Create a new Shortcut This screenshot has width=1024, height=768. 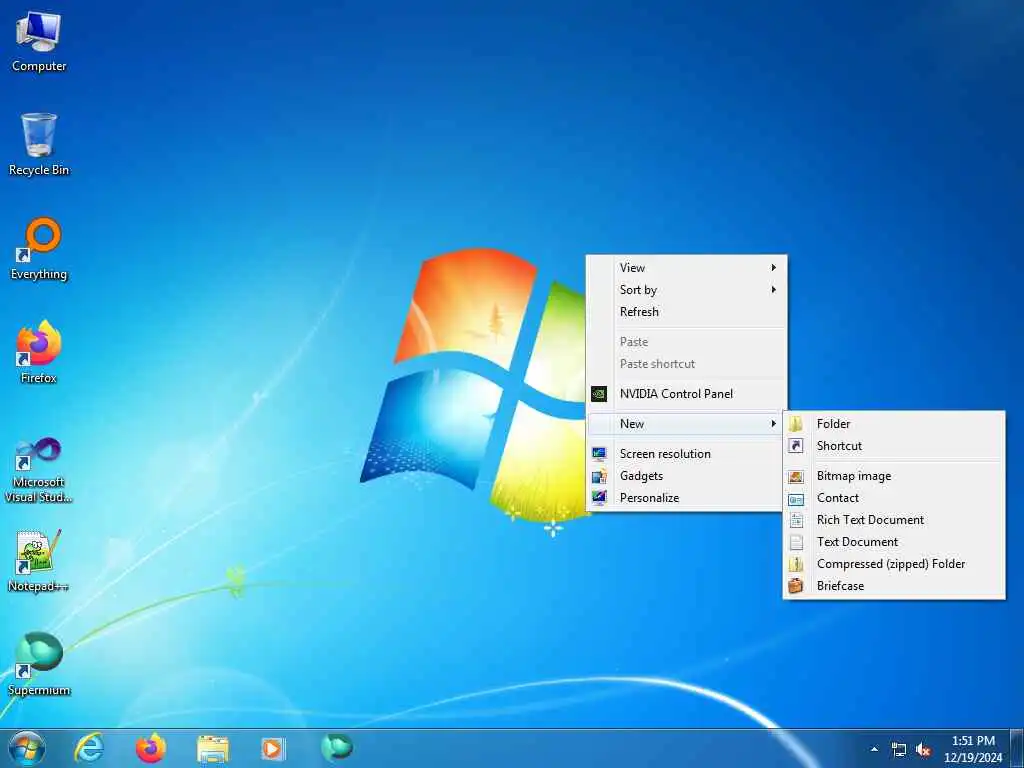(894, 446)
